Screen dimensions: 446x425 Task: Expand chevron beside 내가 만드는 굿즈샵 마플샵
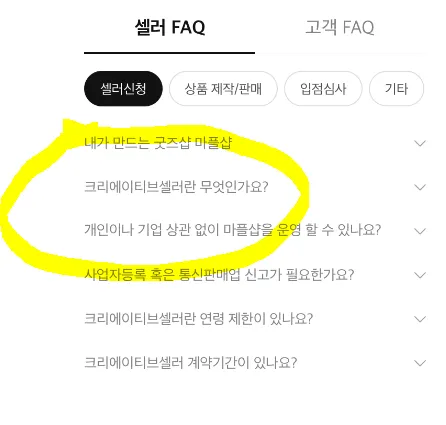(x=420, y=143)
